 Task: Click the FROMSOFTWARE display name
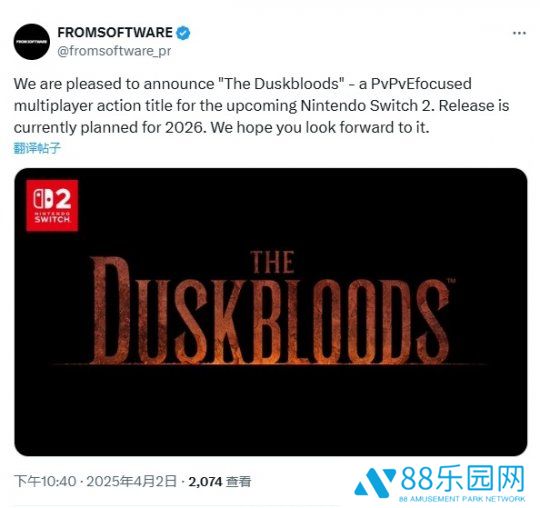point(115,33)
